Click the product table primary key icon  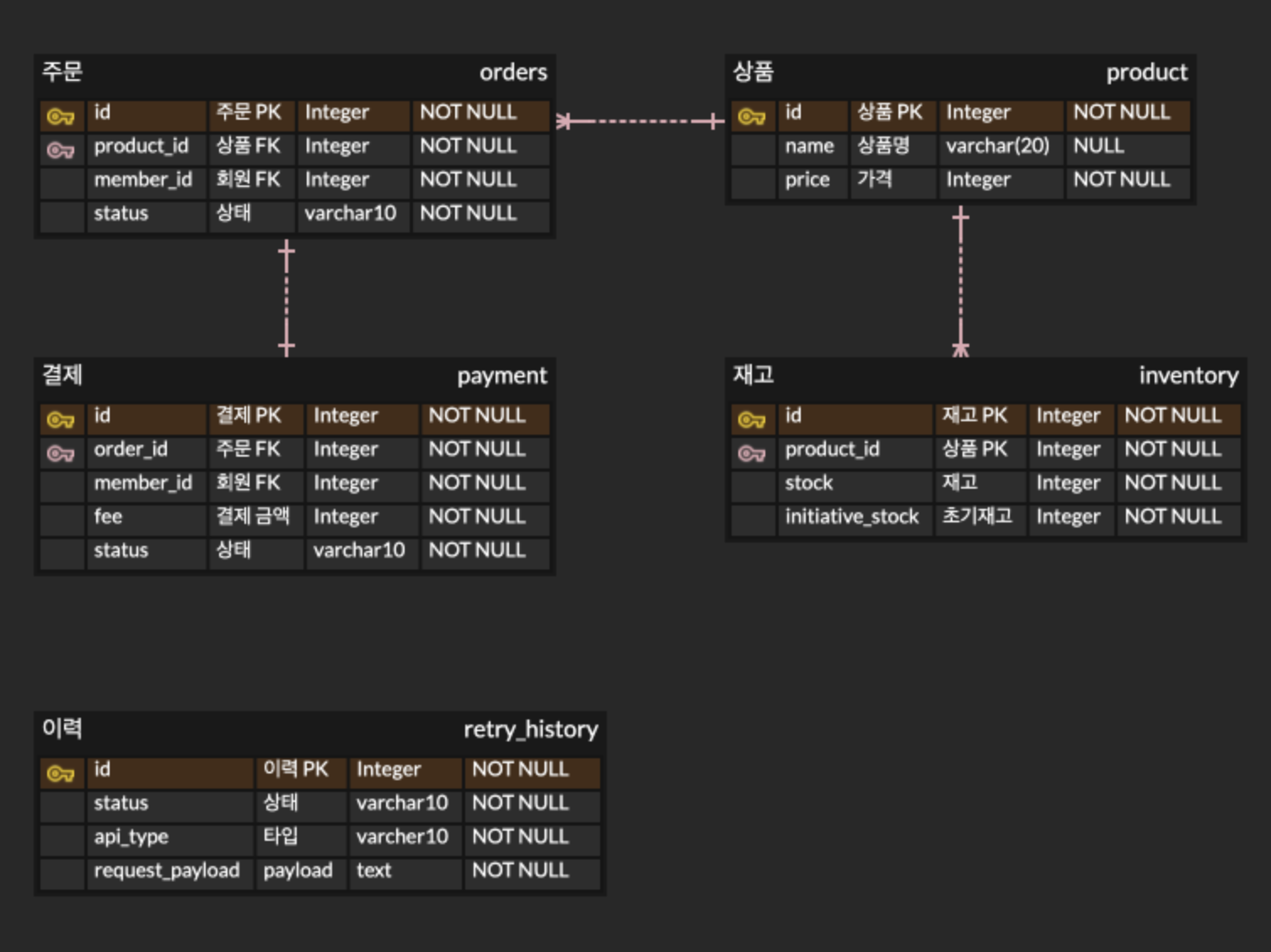(752, 116)
